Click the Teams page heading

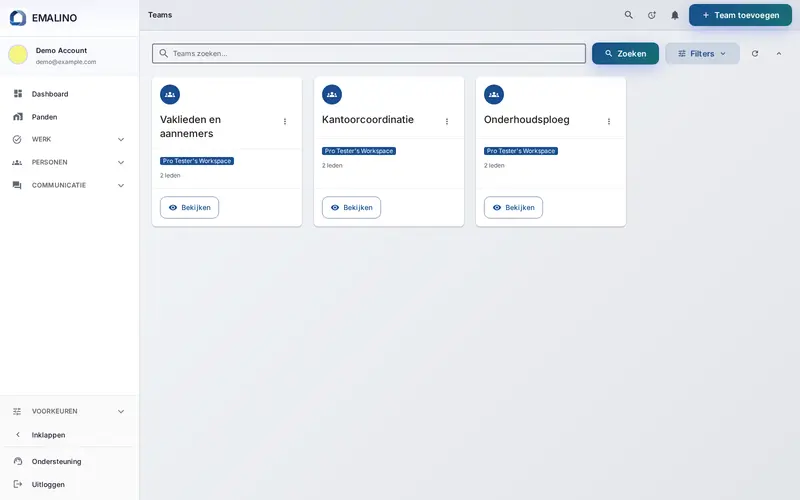[160, 15]
